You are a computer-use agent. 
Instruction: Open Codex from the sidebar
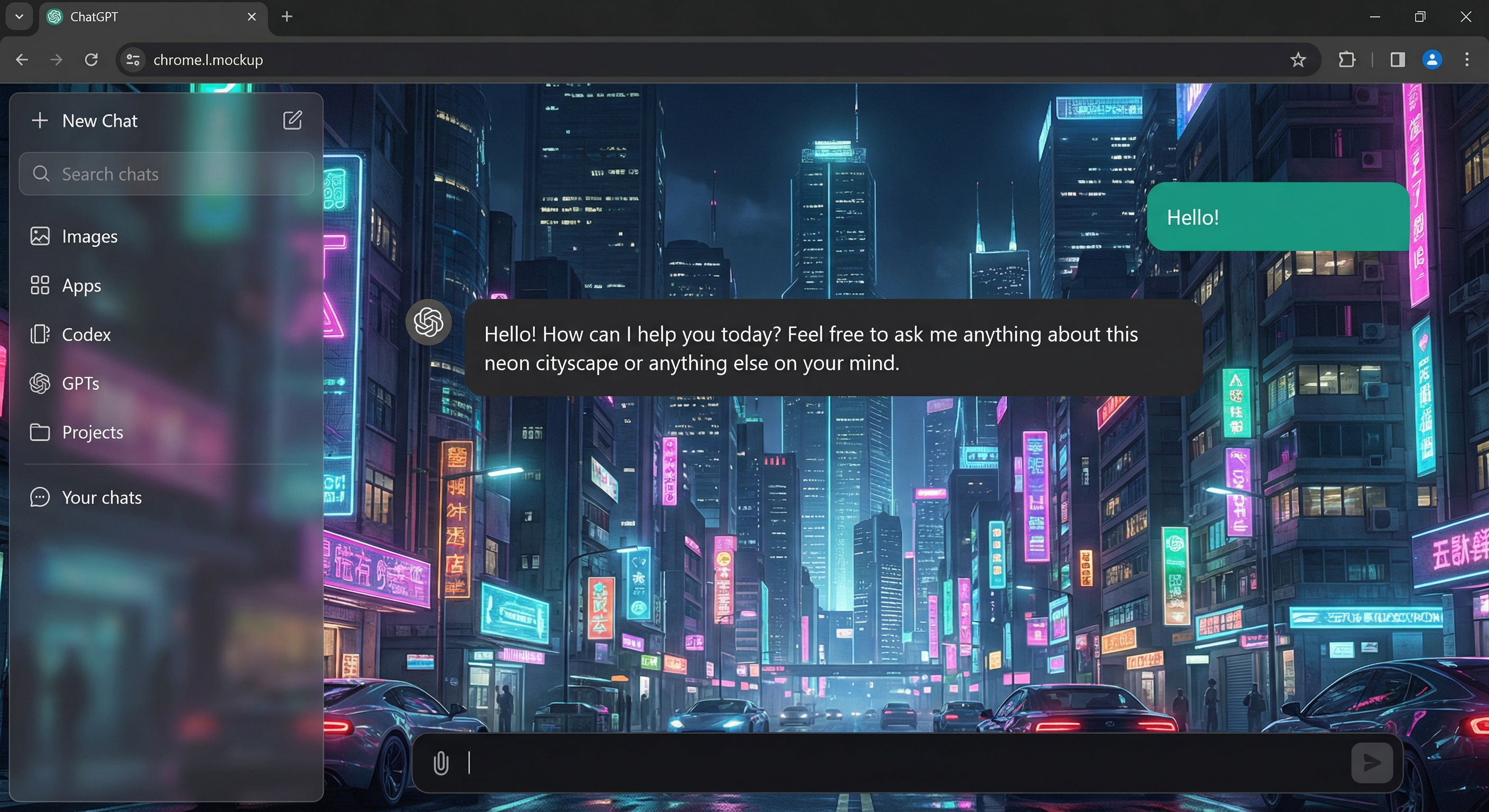(x=87, y=335)
